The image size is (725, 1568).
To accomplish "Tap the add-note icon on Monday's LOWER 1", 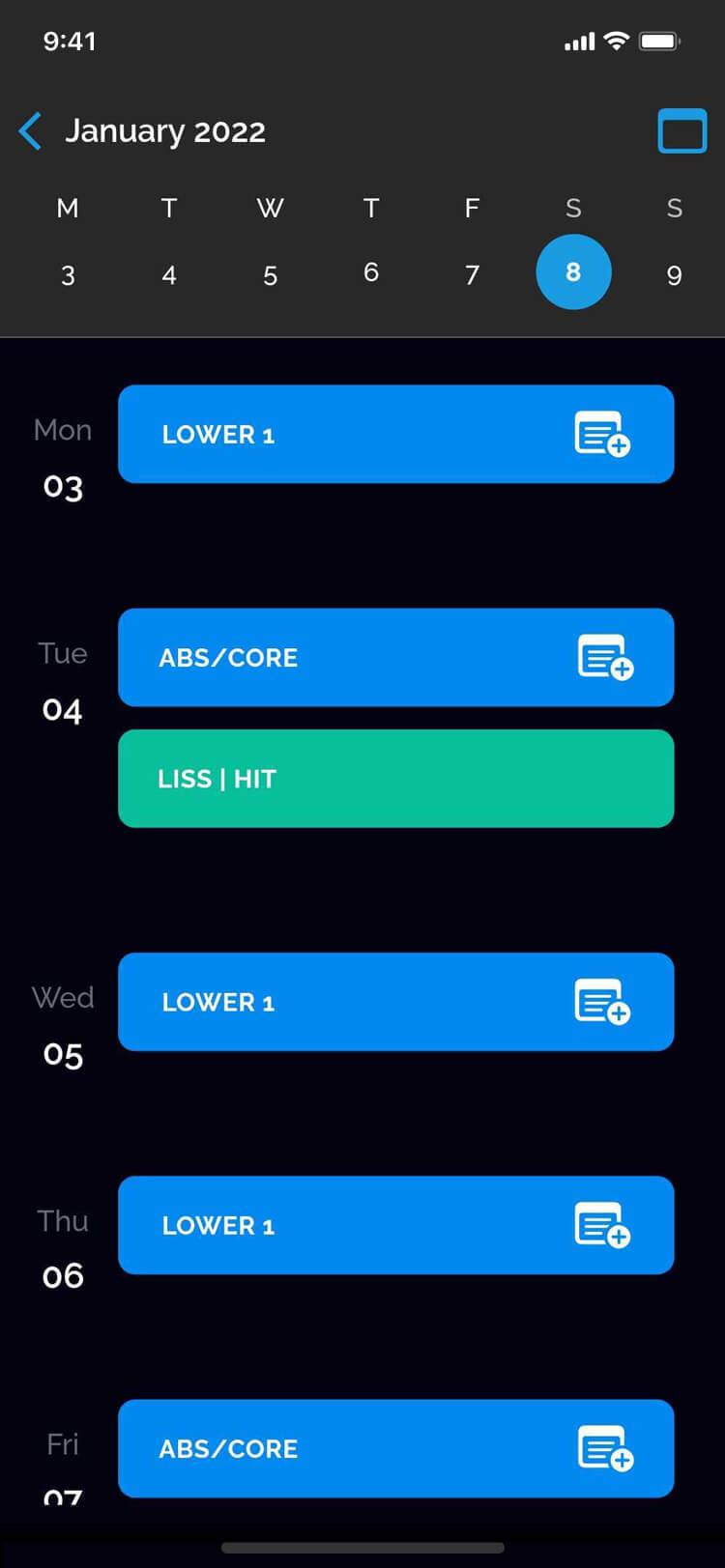I will pyautogui.click(x=601, y=434).
